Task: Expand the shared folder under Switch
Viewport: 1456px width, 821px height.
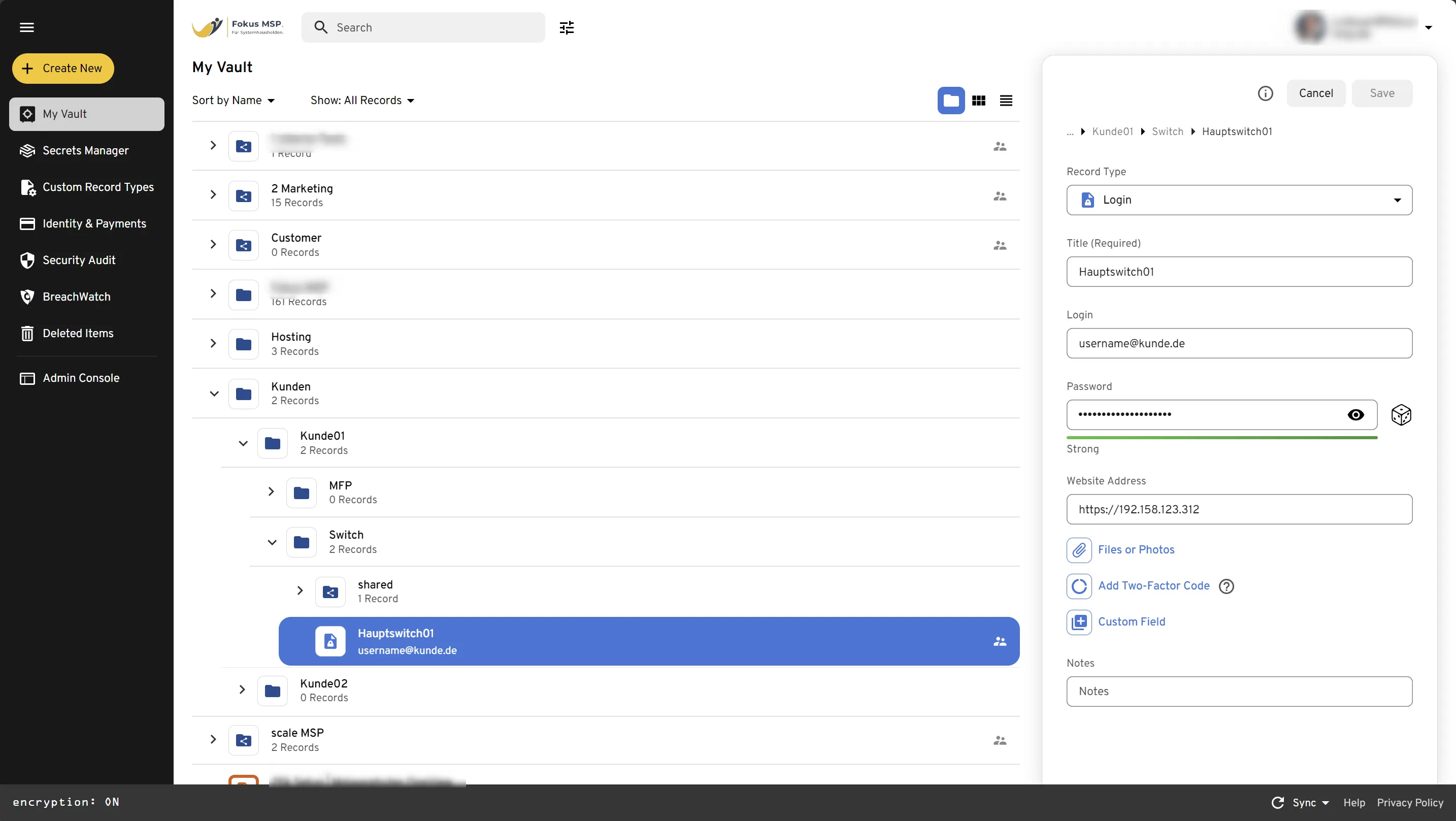Action: [300, 590]
